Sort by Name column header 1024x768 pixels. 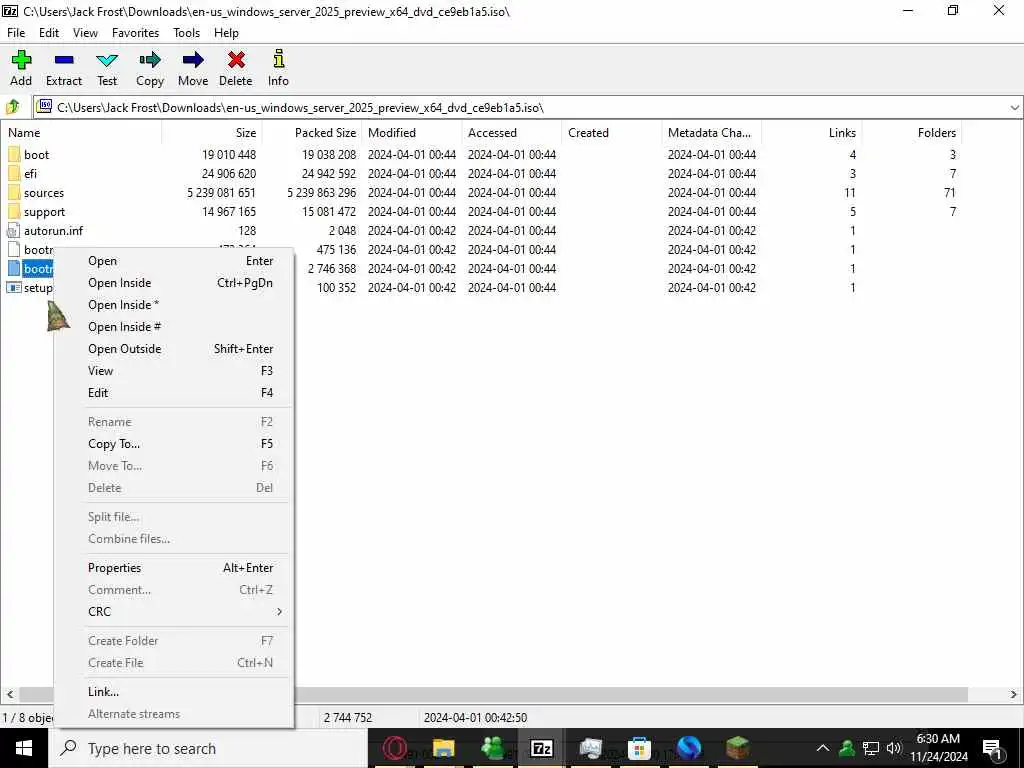(81, 133)
